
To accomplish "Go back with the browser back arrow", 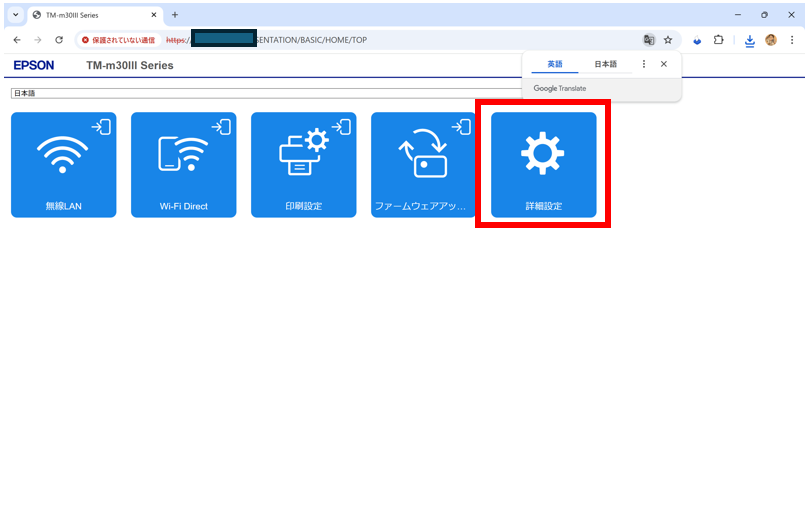I will pyautogui.click(x=17, y=40).
